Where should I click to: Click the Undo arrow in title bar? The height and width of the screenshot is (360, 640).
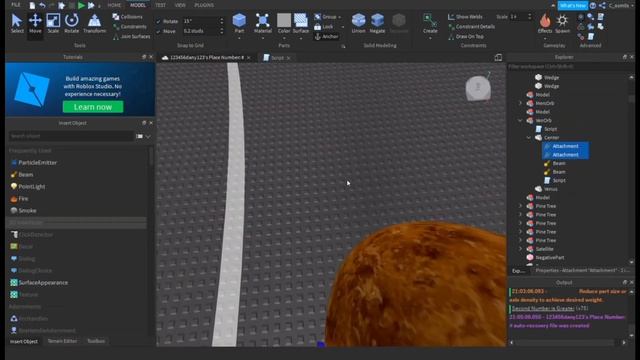click(42, 5)
